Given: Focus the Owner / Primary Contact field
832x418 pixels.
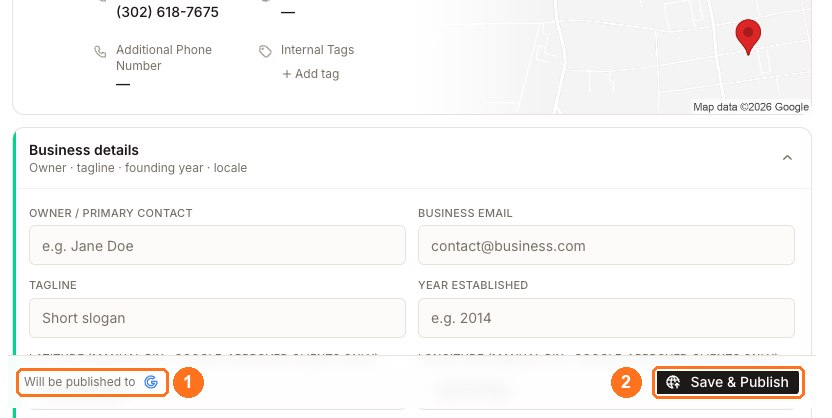Looking at the screenshot, I should [218, 245].
